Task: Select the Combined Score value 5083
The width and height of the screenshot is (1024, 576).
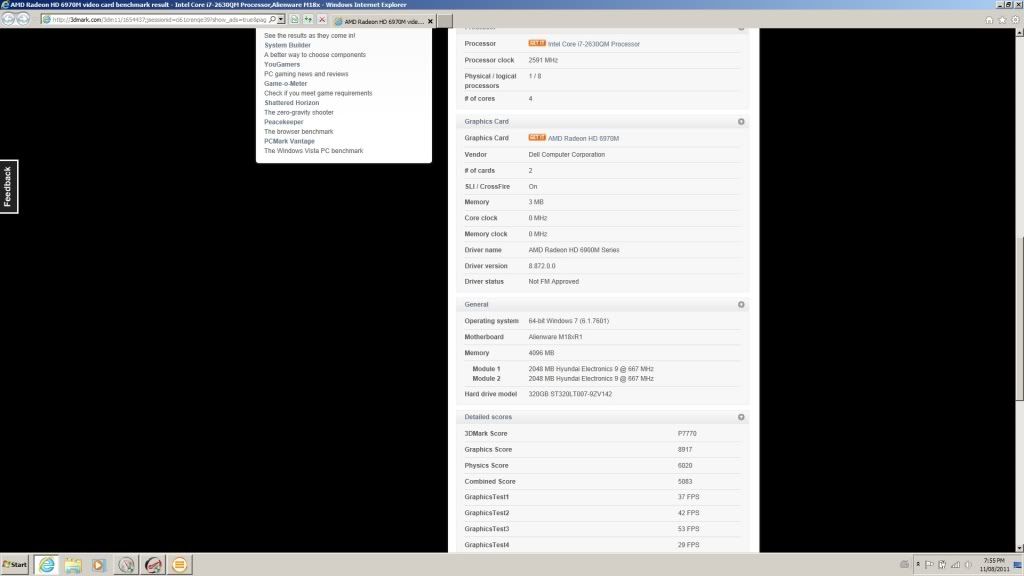Action: pos(685,481)
